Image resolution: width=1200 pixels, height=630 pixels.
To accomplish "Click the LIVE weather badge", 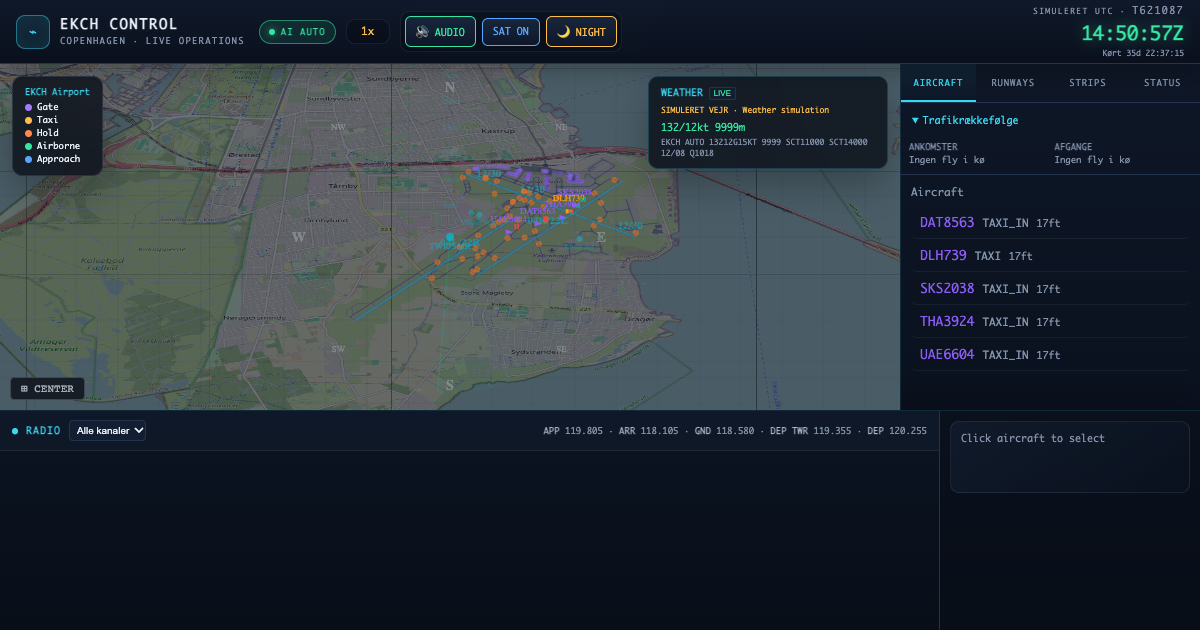I will [x=722, y=93].
